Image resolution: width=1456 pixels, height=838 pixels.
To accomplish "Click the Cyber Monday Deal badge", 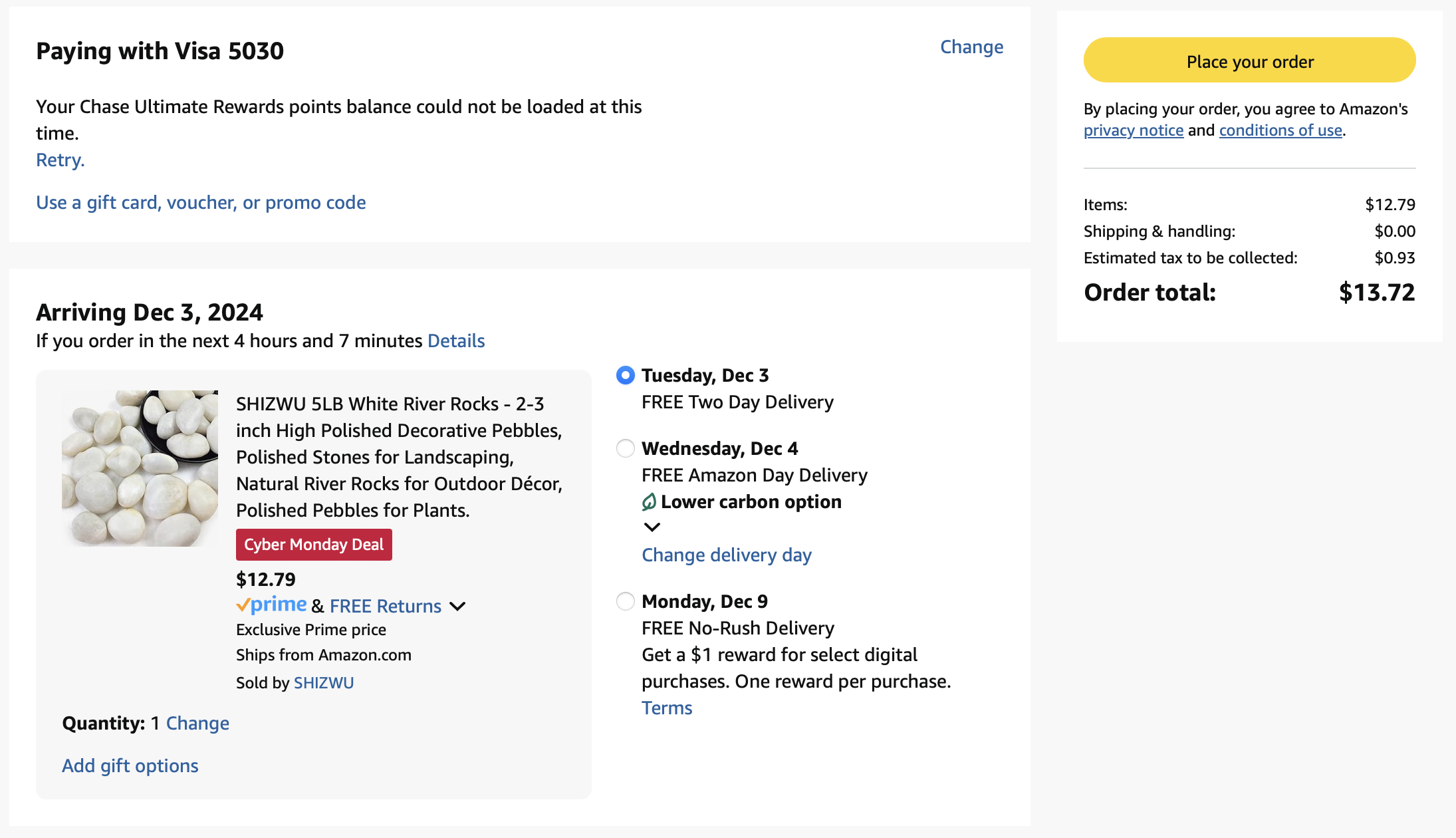I will (x=314, y=545).
